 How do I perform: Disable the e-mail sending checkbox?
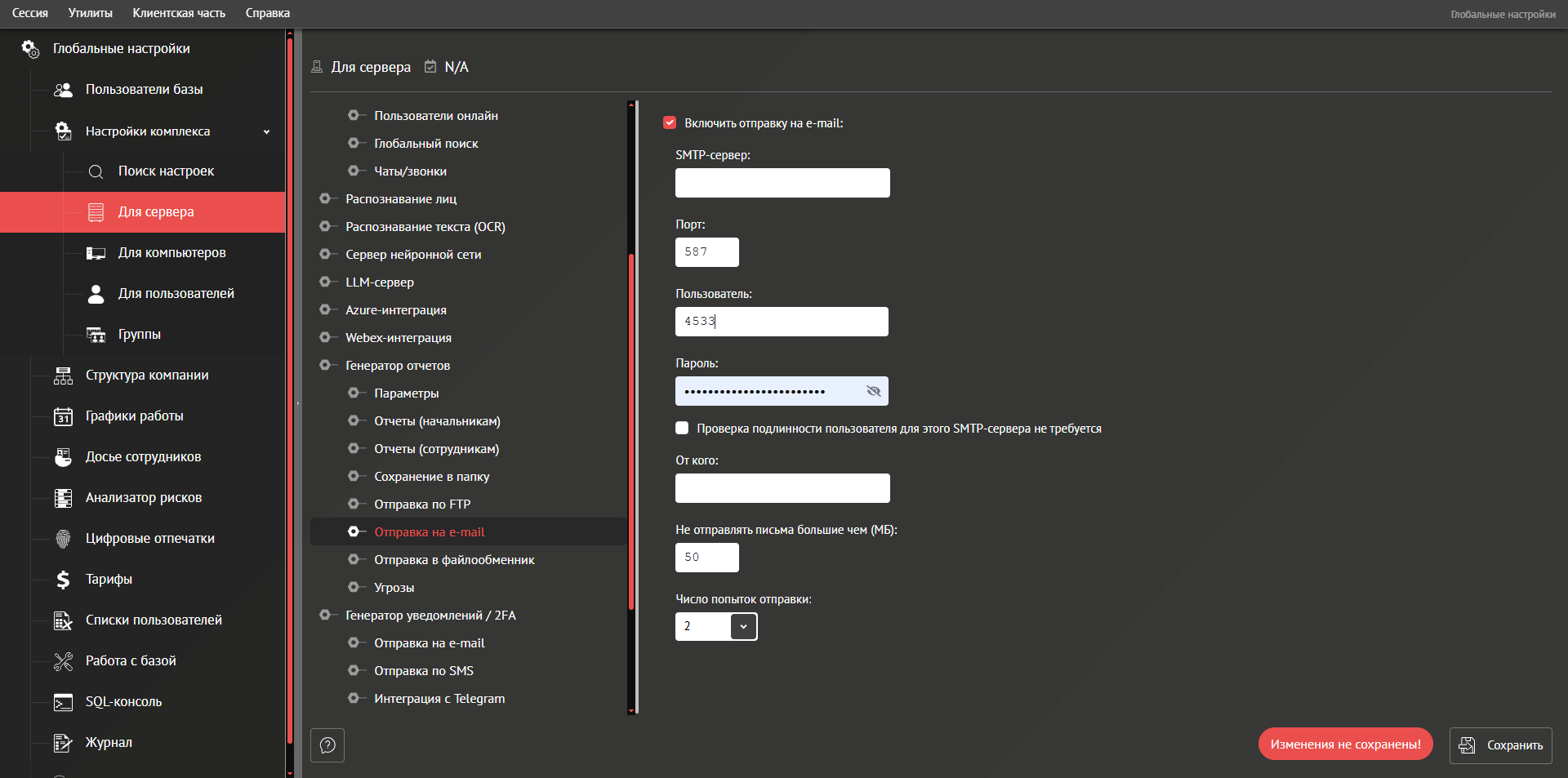(x=670, y=123)
